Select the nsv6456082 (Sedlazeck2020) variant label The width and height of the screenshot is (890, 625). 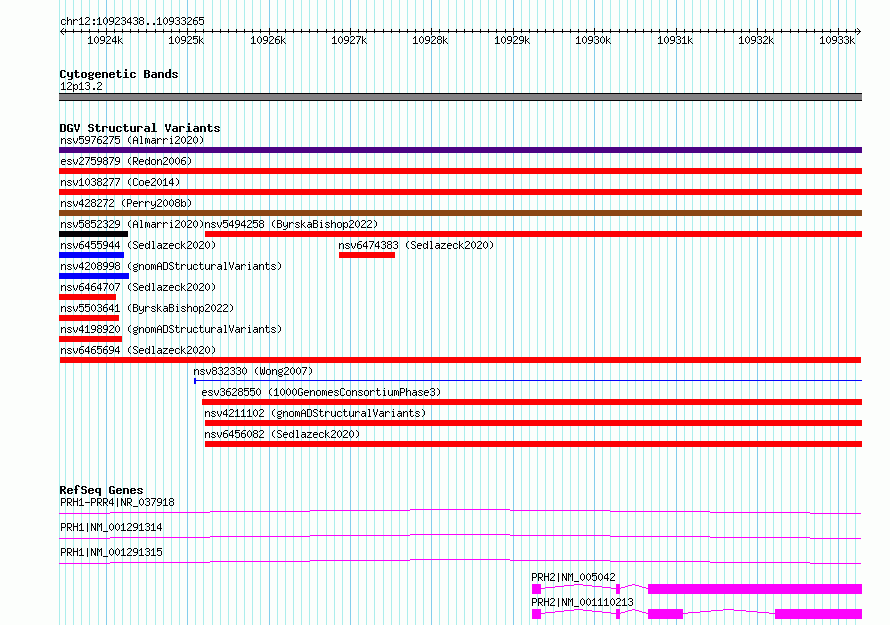point(282,434)
